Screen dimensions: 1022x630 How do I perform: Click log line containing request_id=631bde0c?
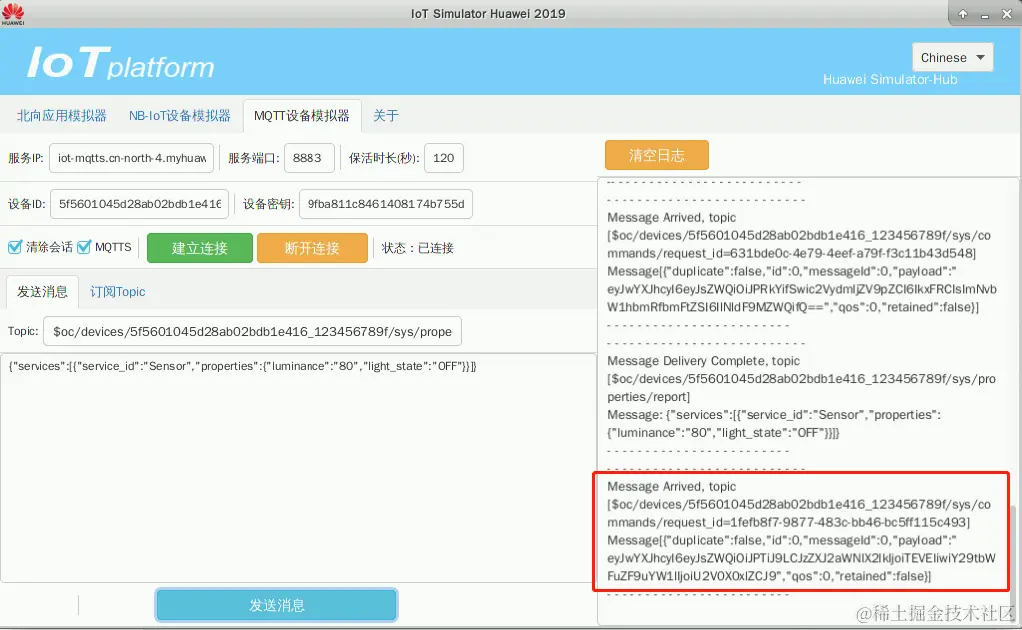[x=791, y=253]
